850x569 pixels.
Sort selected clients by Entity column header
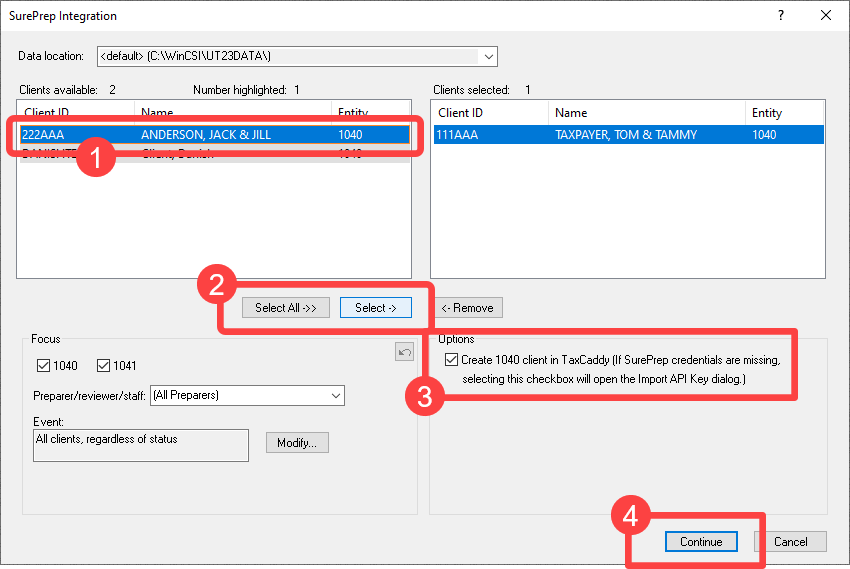pos(783,113)
